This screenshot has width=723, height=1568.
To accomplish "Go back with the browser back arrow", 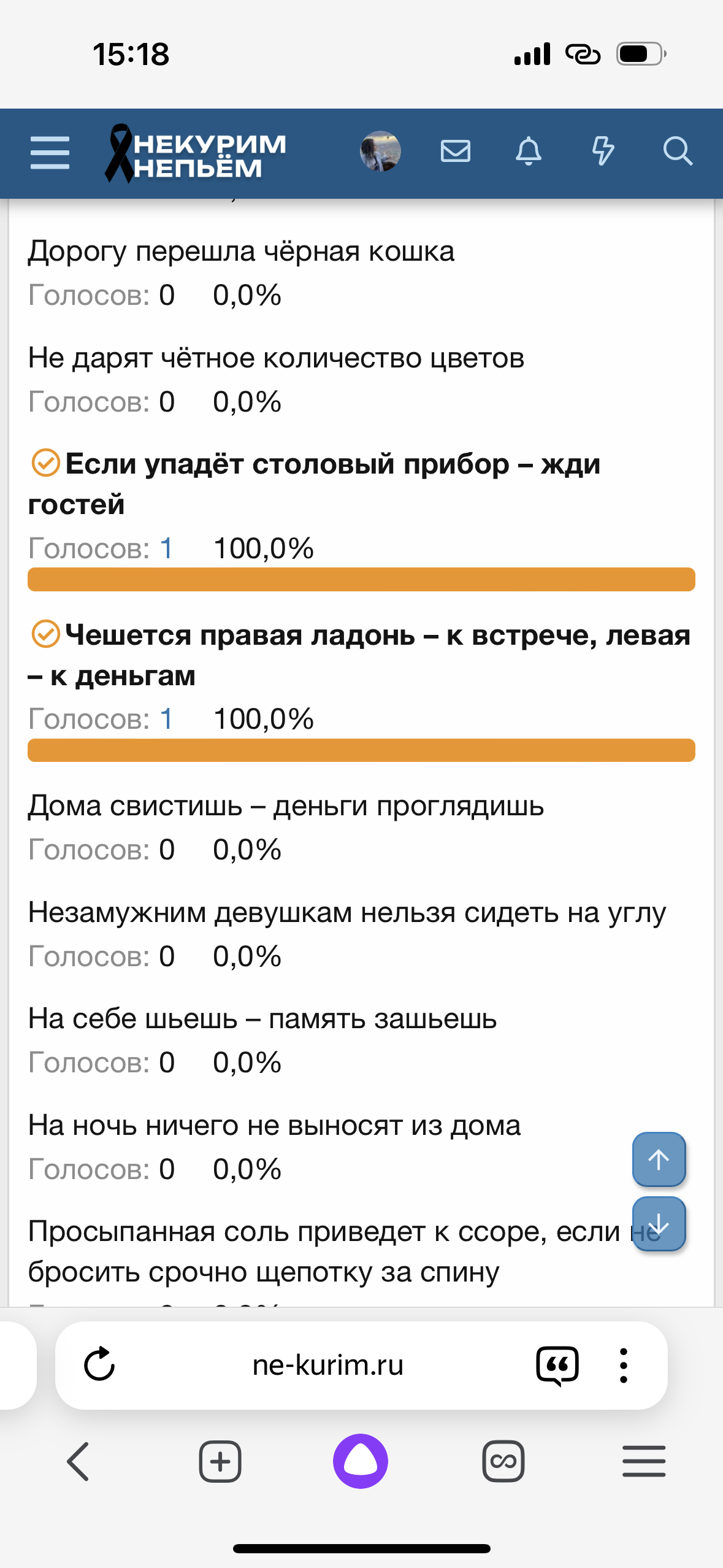I will pos(78,1461).
